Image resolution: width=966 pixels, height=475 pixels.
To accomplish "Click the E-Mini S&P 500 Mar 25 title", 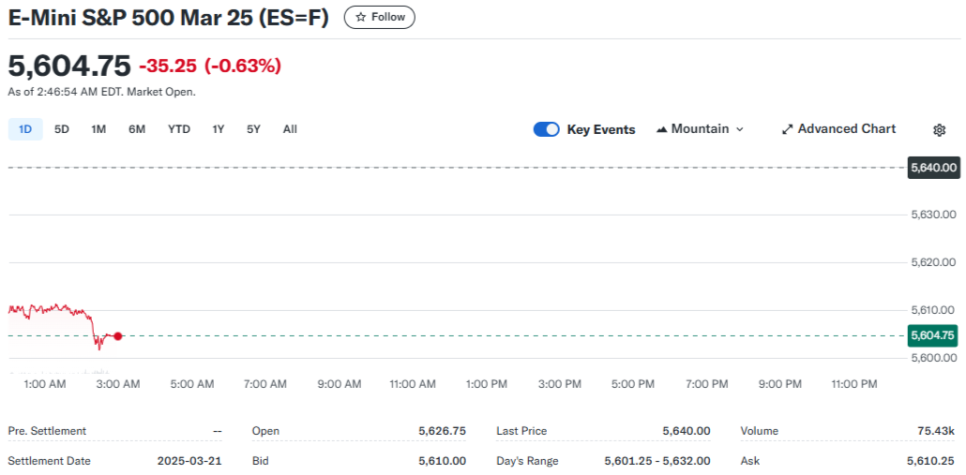I will tap(168, 17).
